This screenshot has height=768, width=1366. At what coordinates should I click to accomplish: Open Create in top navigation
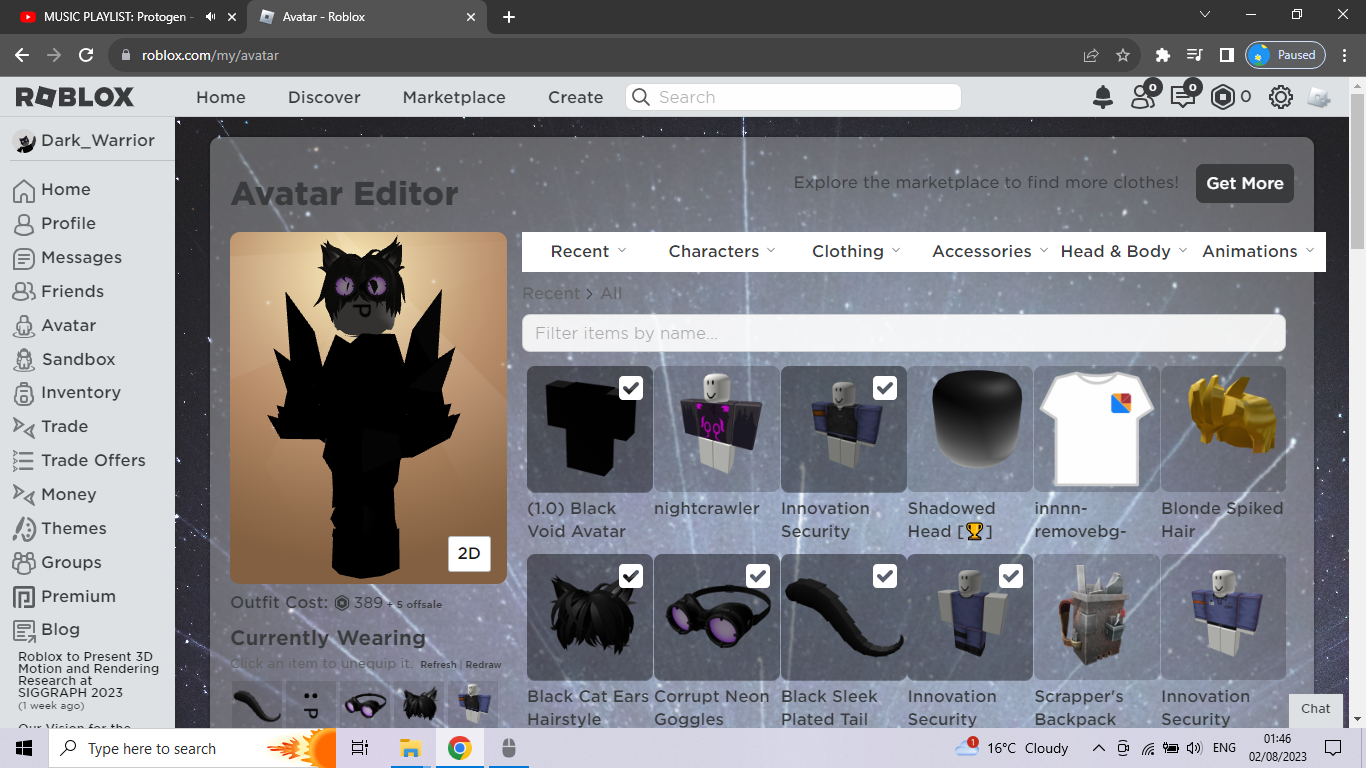point(575,97)
